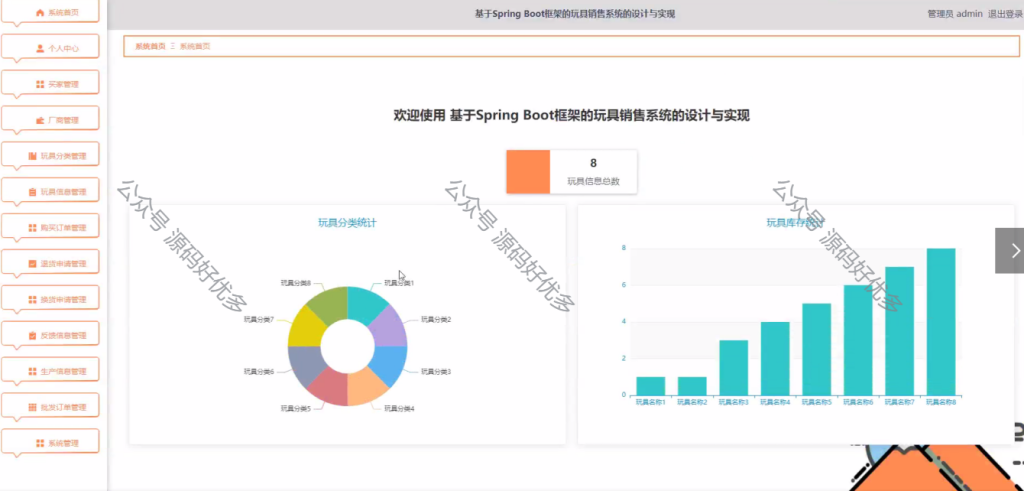Select the teal 玩具分类1 pie slice
1024x491 pixels.
coord(366,303)
